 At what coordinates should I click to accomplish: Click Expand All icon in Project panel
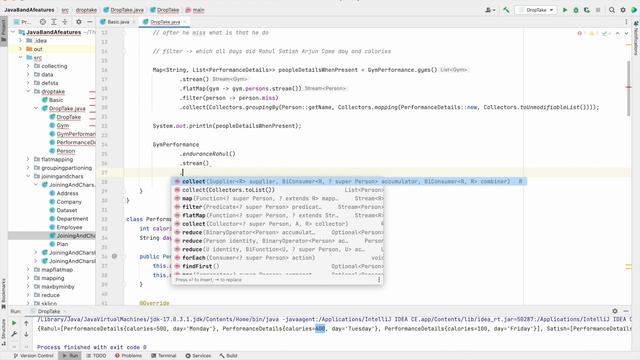pos(54,22)
